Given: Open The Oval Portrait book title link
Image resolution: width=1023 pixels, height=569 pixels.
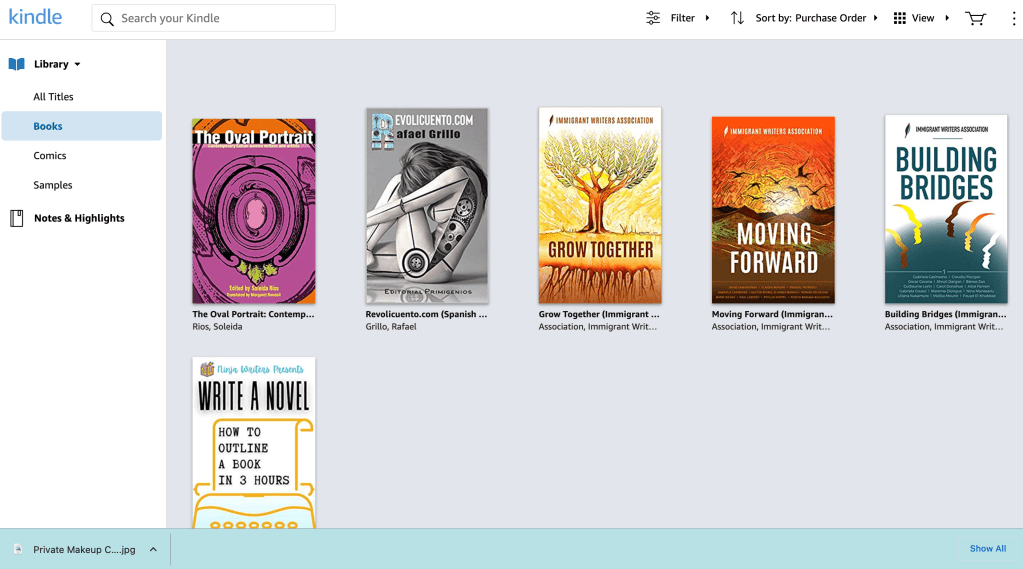Looking at the screenshot, I should pyautogui.click(x=253, y=314).
